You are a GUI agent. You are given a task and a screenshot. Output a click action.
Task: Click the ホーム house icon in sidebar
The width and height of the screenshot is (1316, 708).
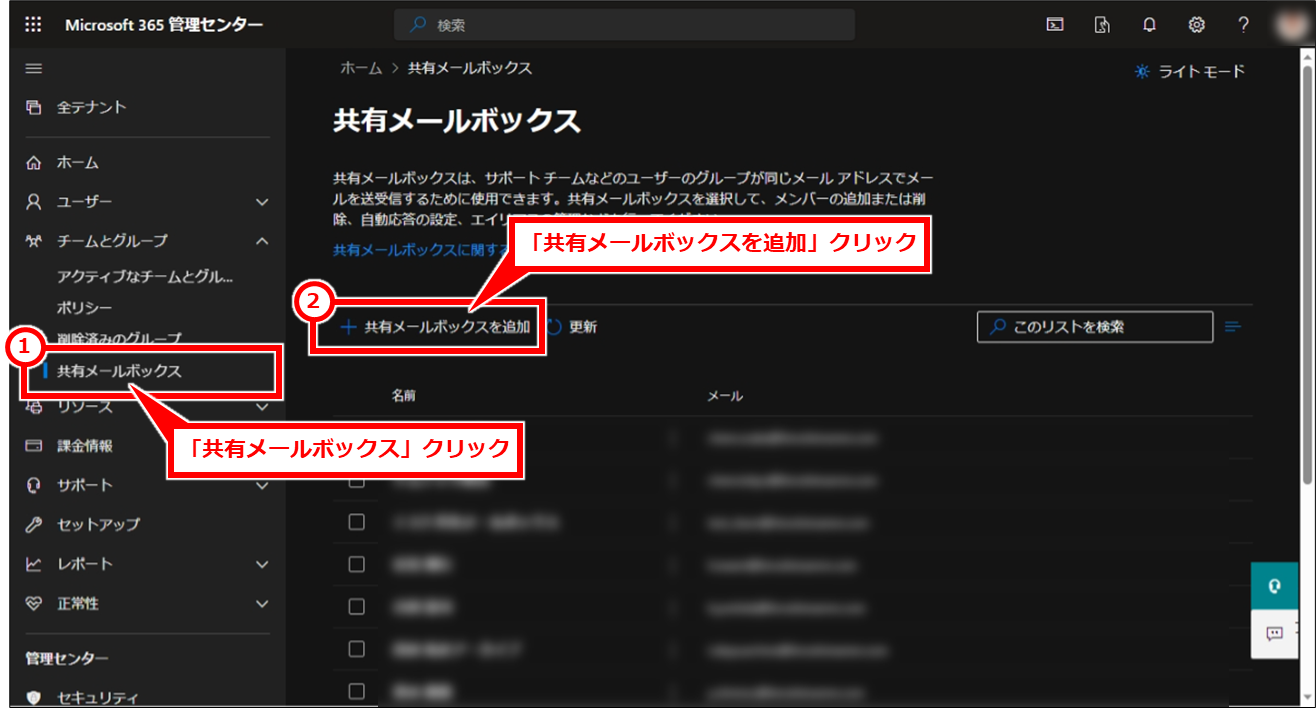click(x=34, y=162)
